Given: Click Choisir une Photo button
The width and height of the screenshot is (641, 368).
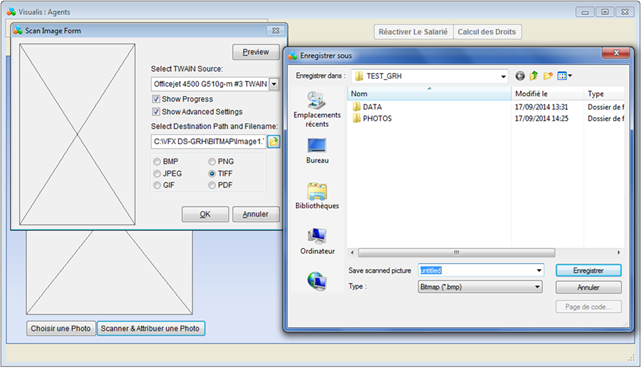Looking at the screenshot, I should pos(61,328).
